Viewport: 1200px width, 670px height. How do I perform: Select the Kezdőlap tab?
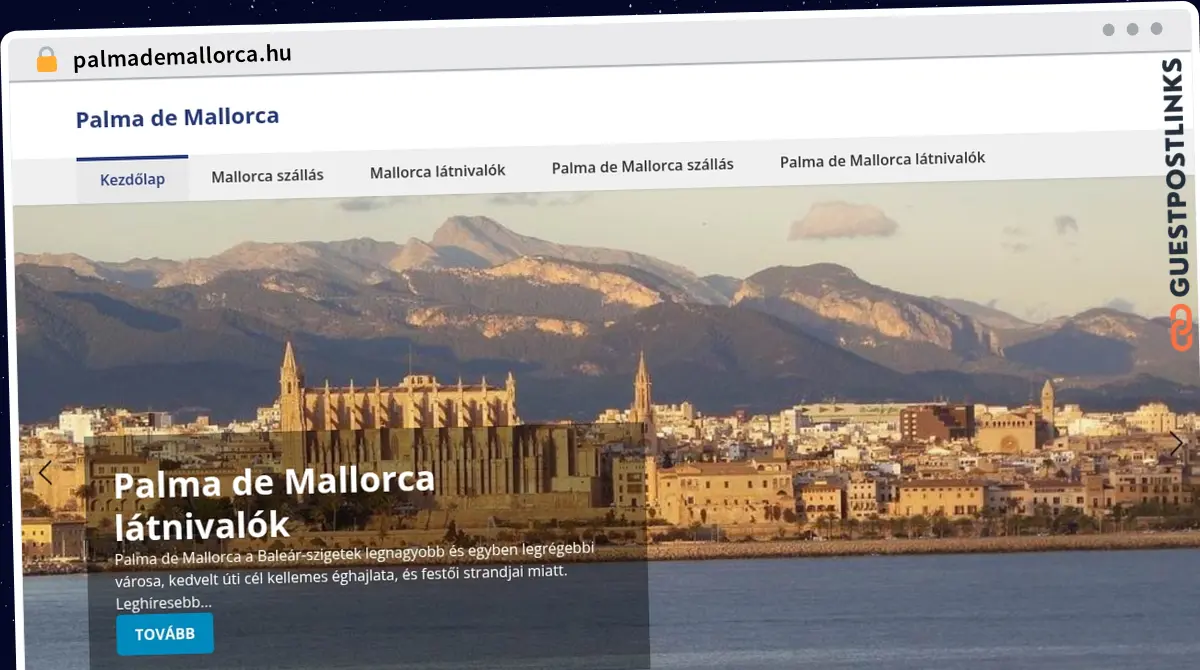[132, 180]
